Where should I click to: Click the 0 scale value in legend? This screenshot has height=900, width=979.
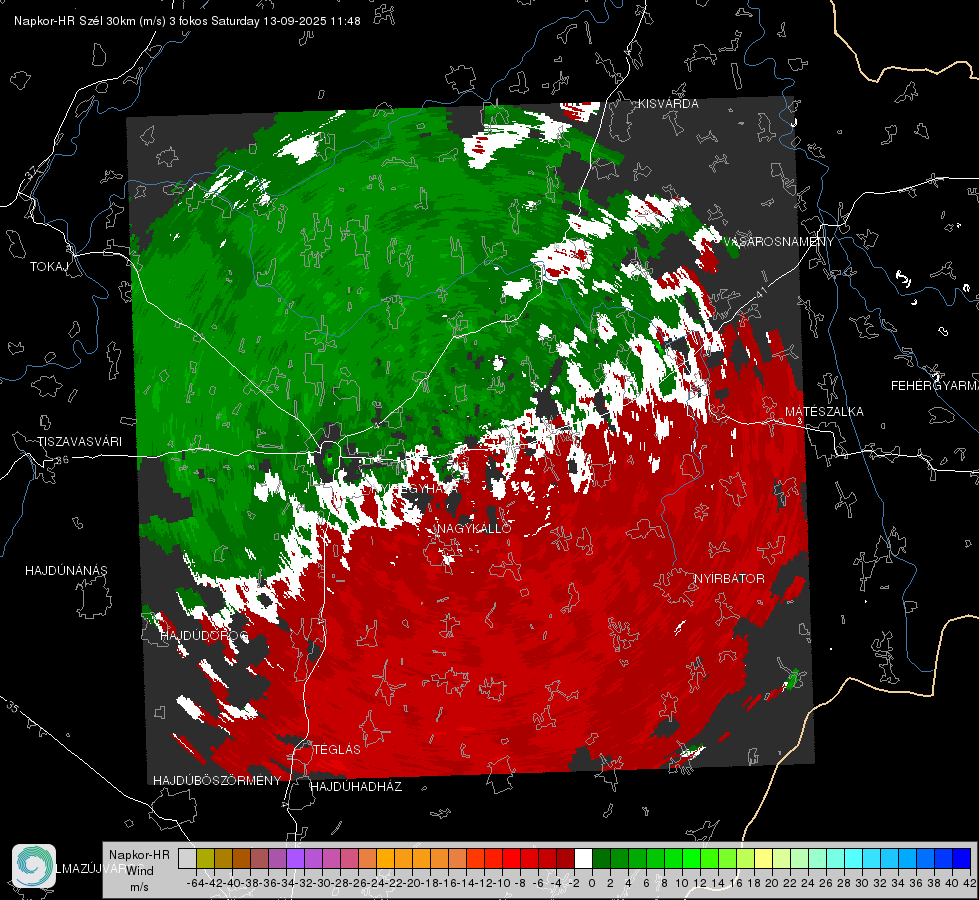point(592,883)
